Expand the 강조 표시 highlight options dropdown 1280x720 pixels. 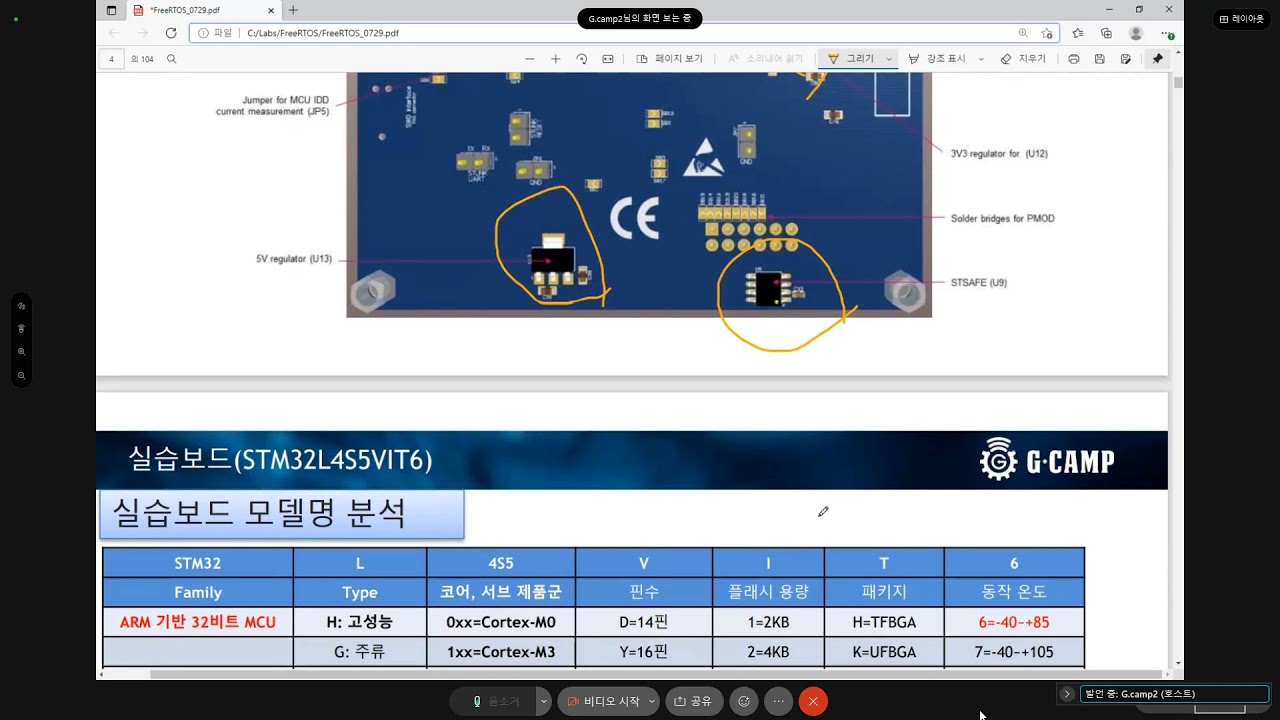[981, 59]
